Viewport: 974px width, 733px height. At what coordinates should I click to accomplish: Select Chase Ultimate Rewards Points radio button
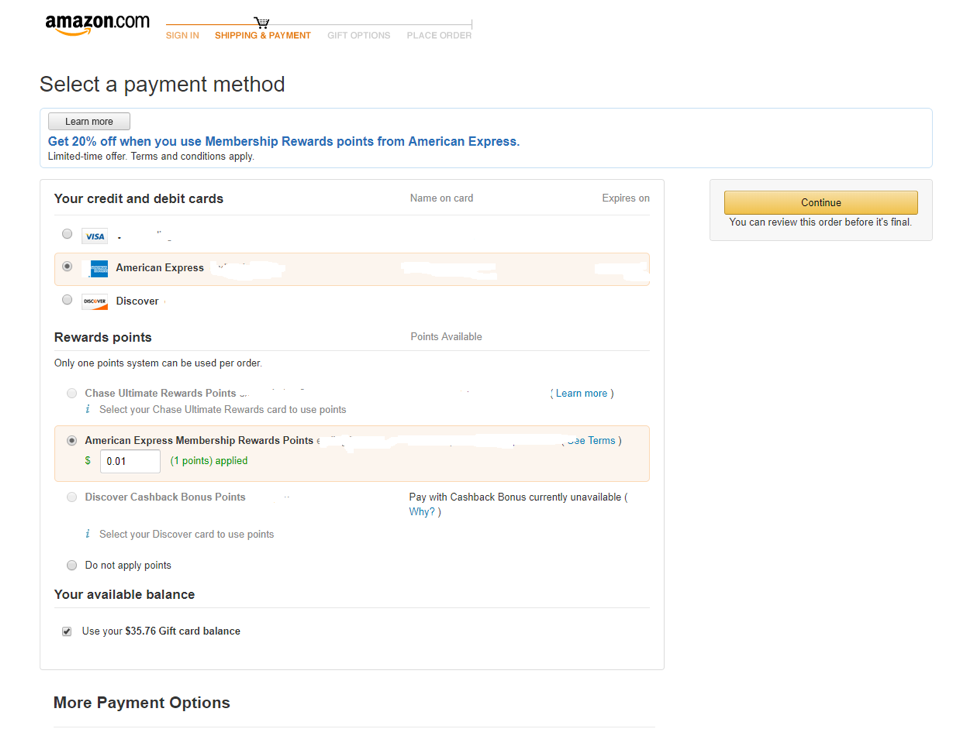pyautogui.click(x=72, y=393)
